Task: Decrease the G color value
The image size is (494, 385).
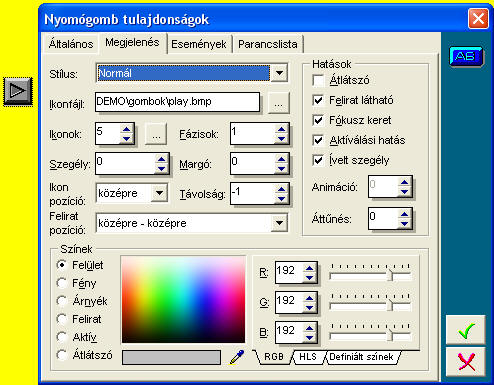Action: tap(309, 307)
